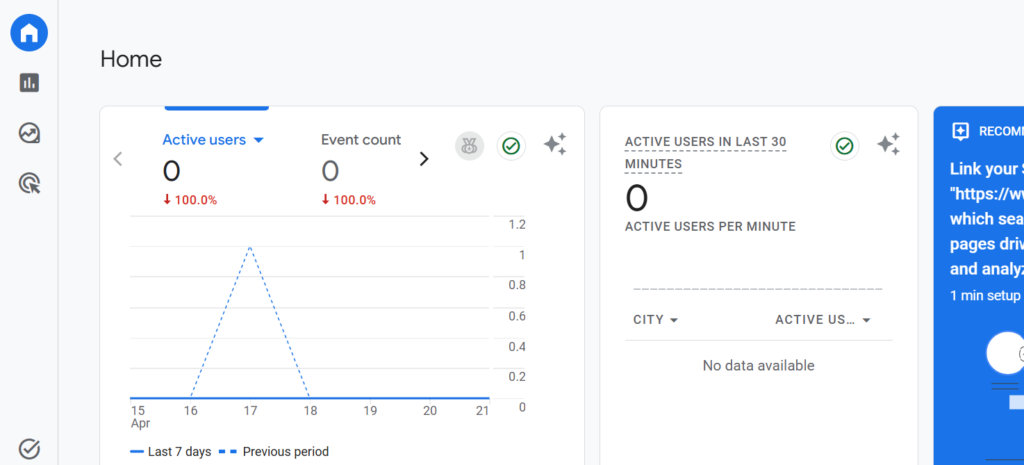The height and width of the screenshot is (465, 1024).
Task: Click the Previous period legend entry
Action: [278, 452]
